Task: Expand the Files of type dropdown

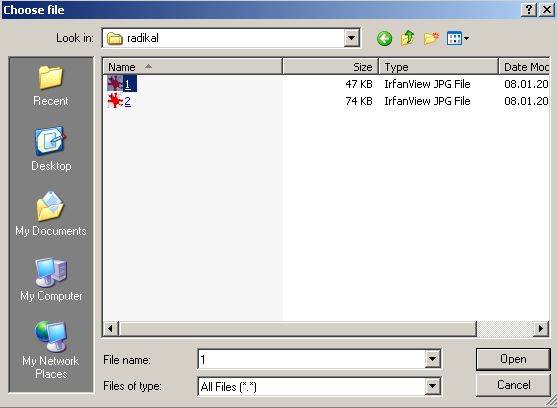Action: 432,386
